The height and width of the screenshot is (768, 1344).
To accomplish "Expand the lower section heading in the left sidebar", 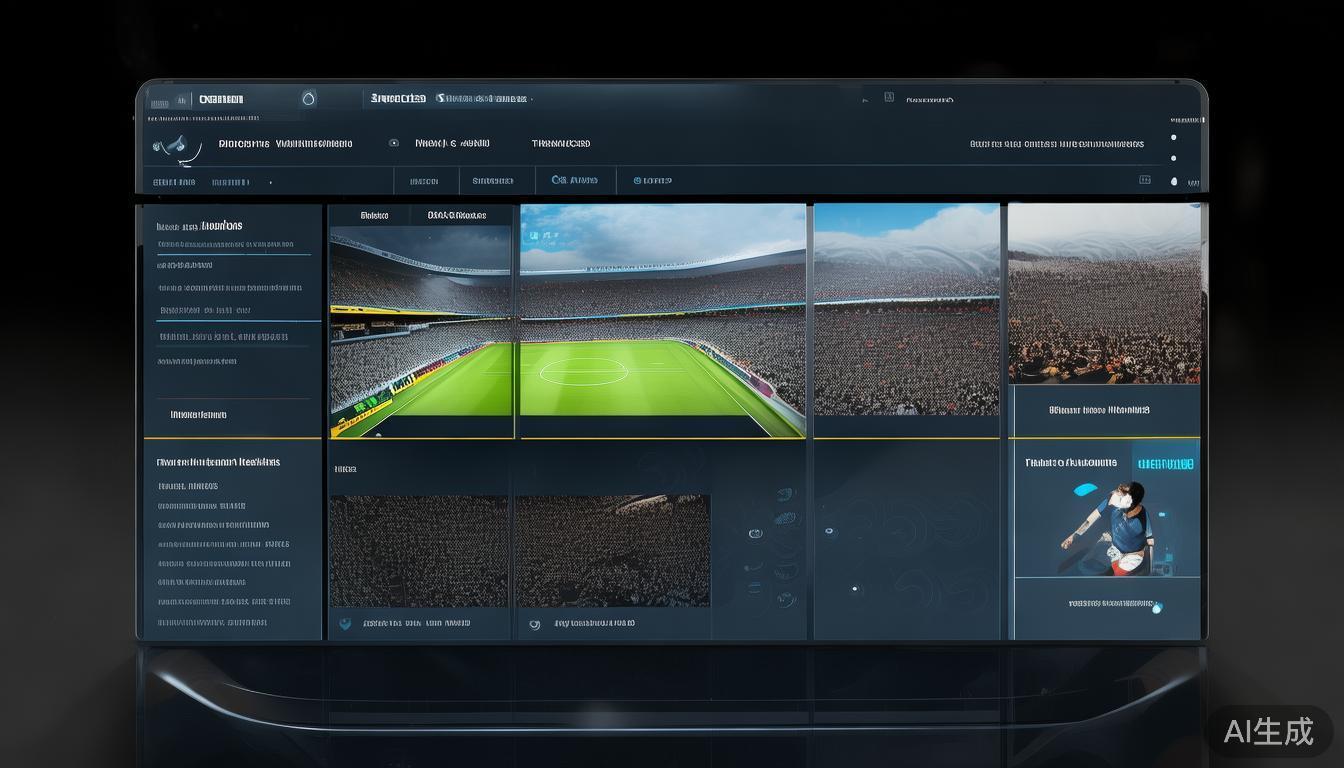I will 218,462.
